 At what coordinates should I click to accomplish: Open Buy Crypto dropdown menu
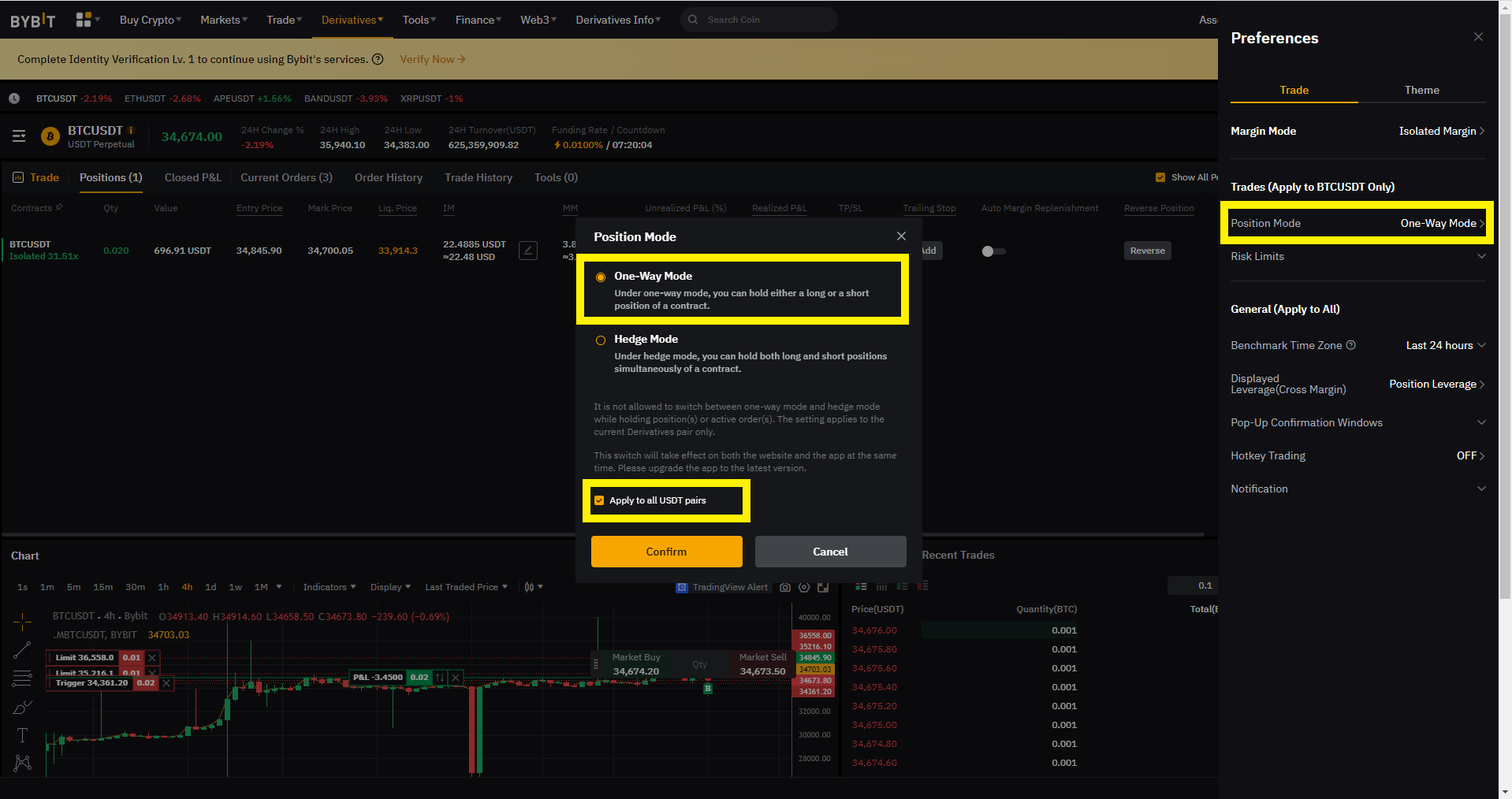(150, 20)
